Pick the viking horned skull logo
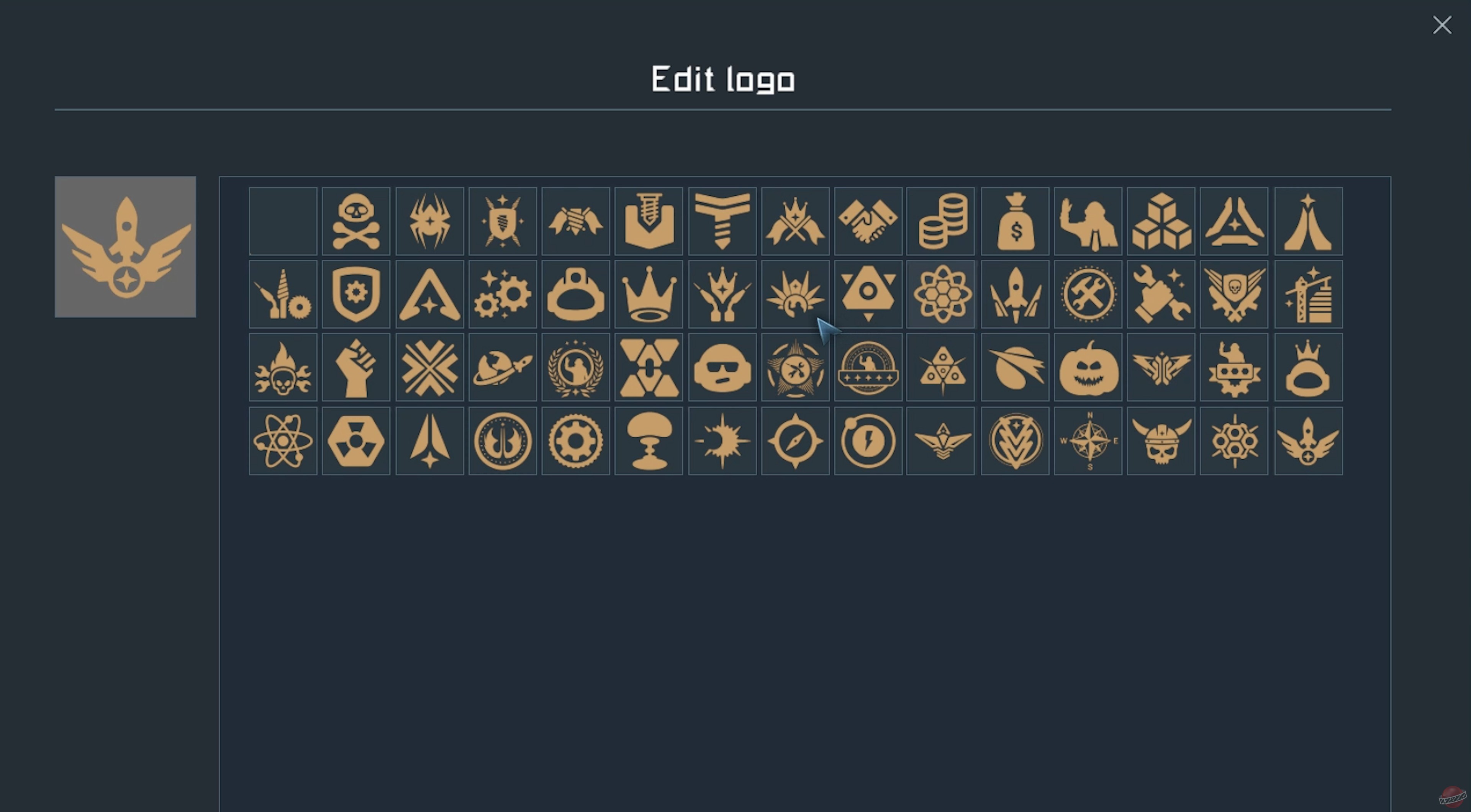The image size is (1471, 812). tap(1161, 441)
